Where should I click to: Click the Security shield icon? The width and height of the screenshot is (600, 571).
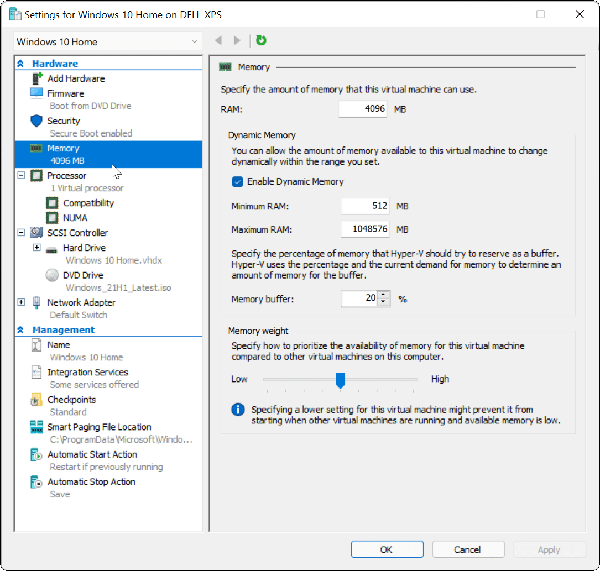36,121
